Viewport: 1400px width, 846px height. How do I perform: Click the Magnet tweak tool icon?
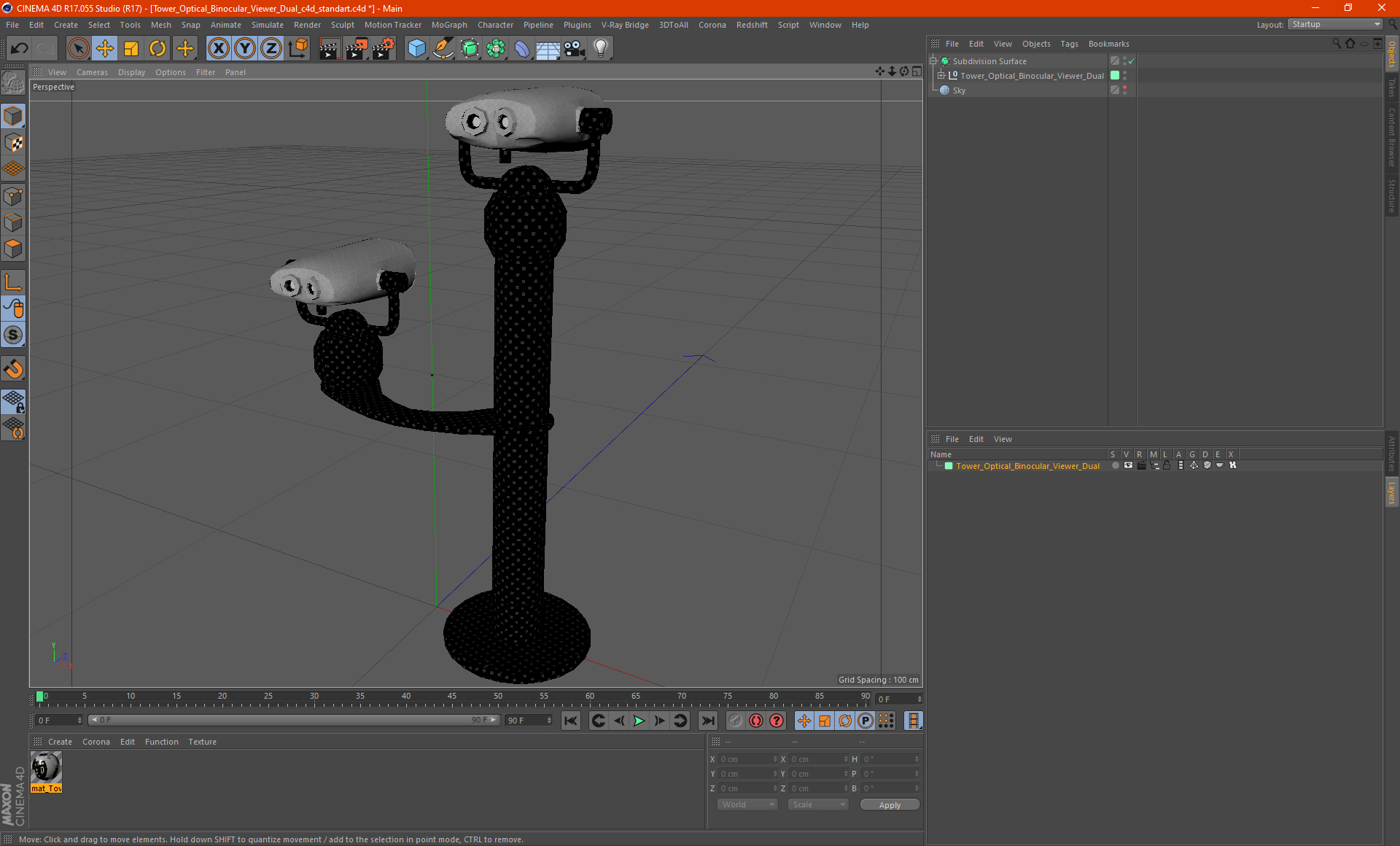coord(13,369)
